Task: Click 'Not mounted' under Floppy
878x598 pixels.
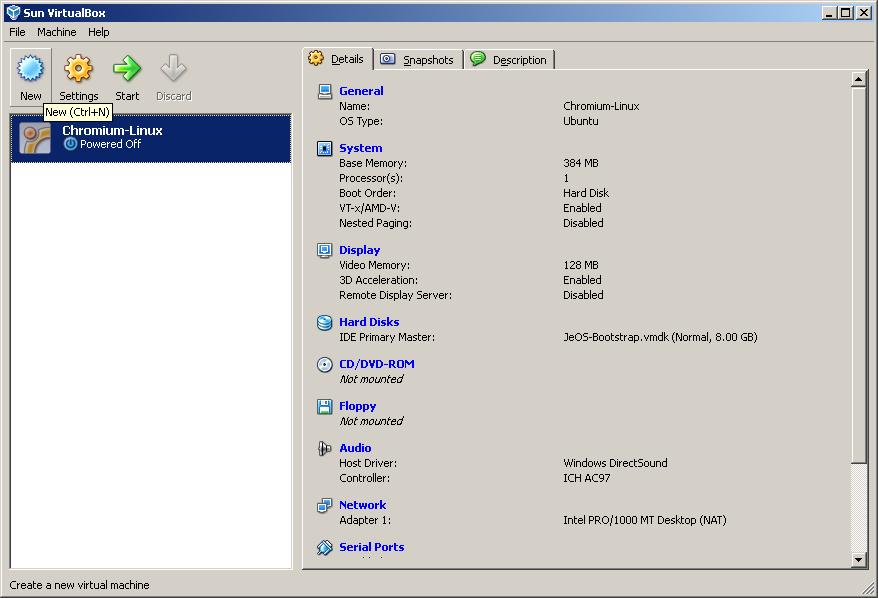Action: 371,421
